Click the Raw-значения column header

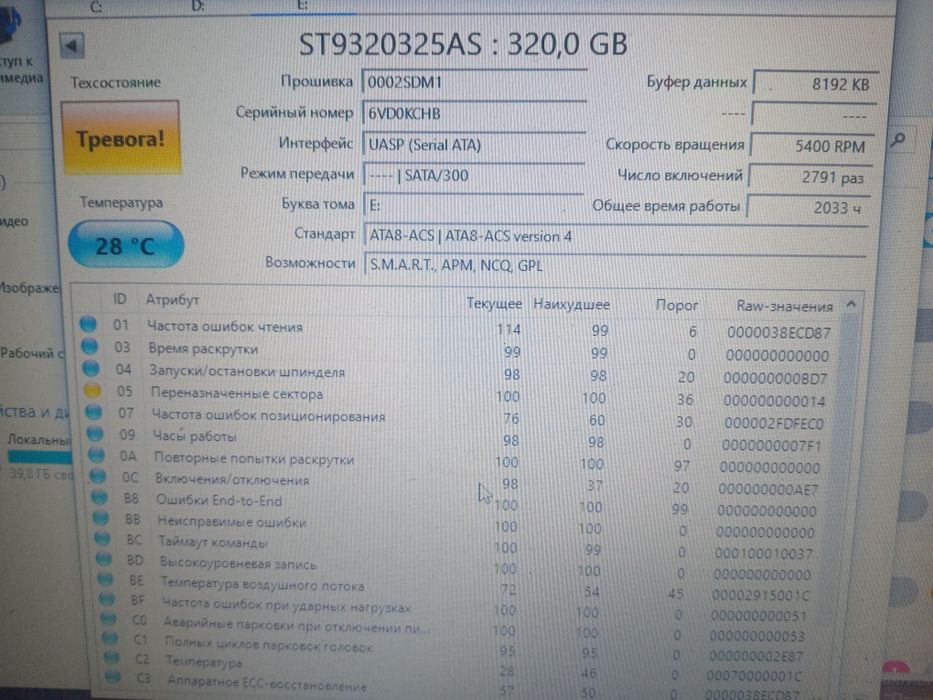click(784, 306)
